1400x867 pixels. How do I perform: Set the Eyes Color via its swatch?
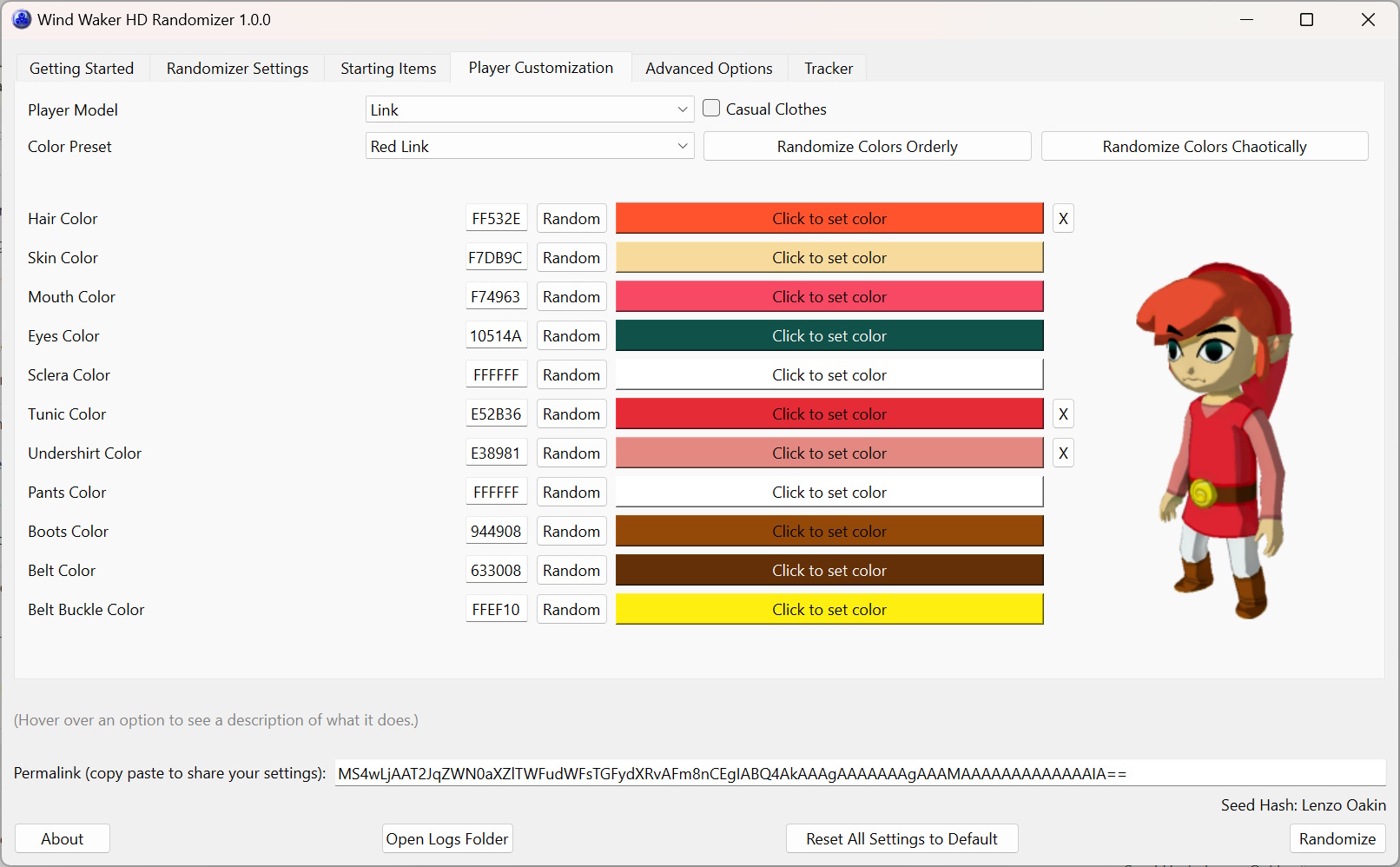pyautogui.click(x=829, y=336)
